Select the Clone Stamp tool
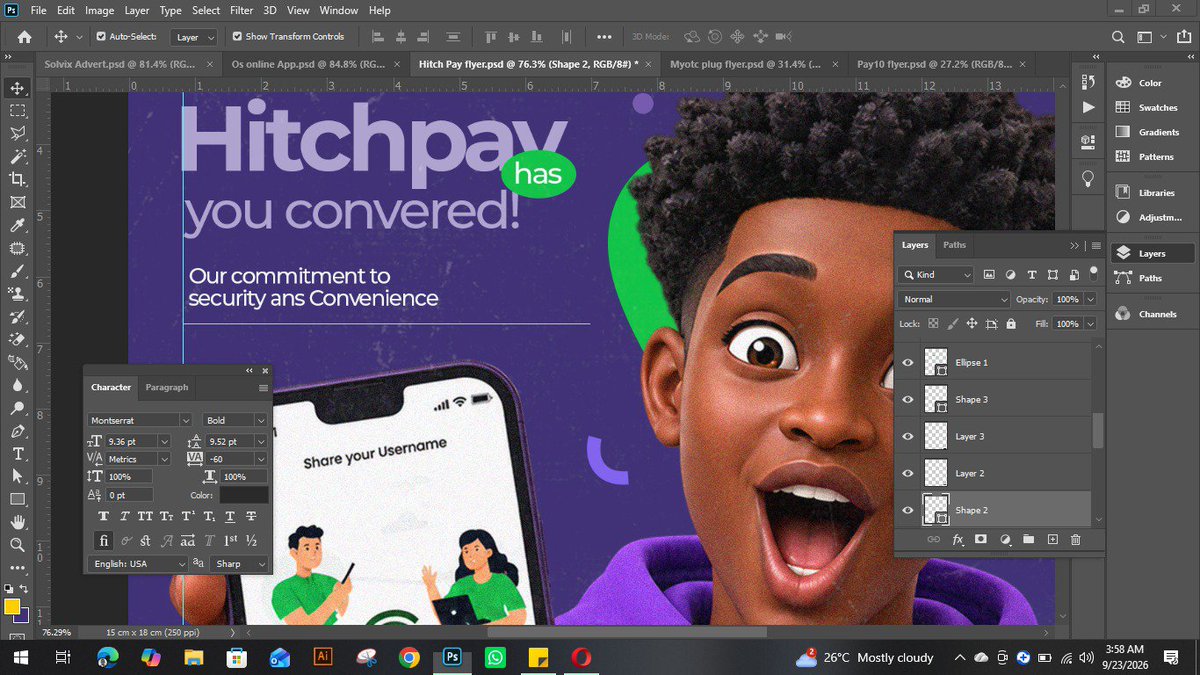 point(17,293)
